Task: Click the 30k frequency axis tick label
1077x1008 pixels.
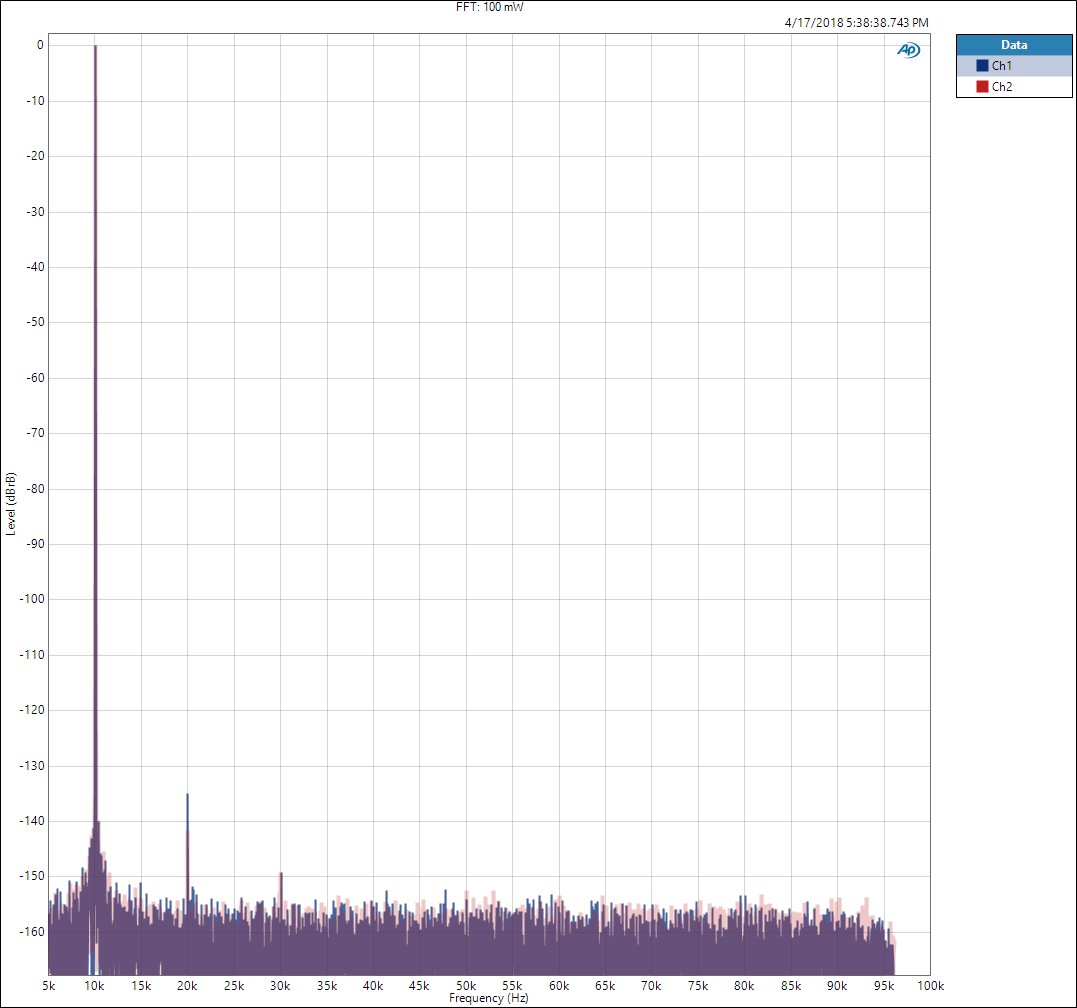Action: (280, 986)
